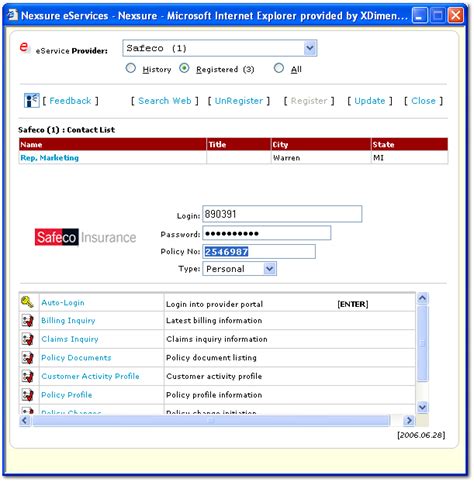Click the Feedback link
474x482 pixels.
pyautogui.click(x=70, y=101)
